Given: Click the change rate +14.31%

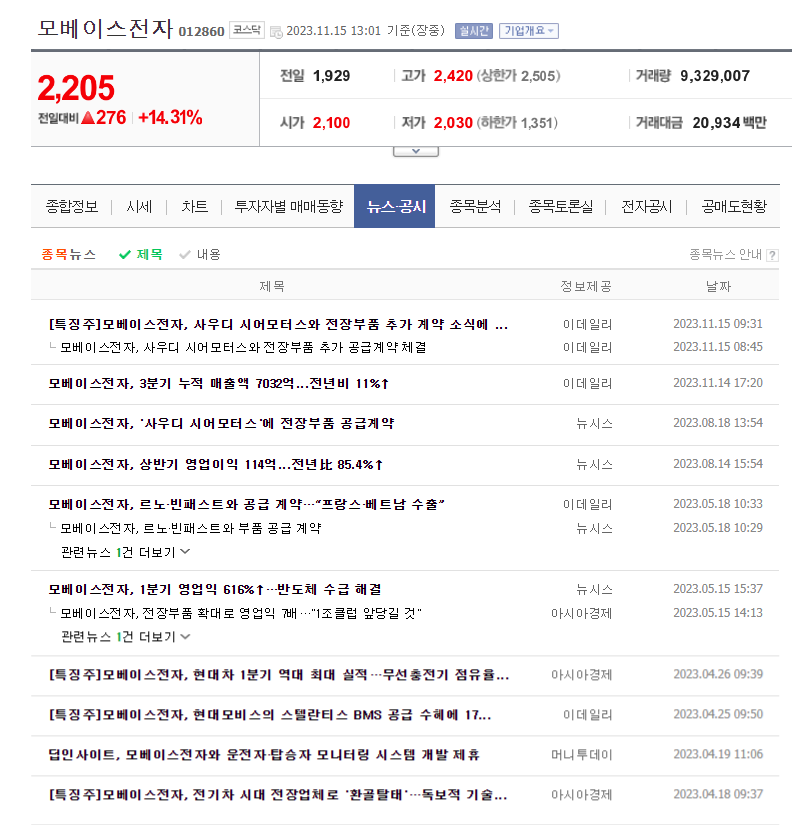Looking at the screenshot, I should [x=171, y=117].
